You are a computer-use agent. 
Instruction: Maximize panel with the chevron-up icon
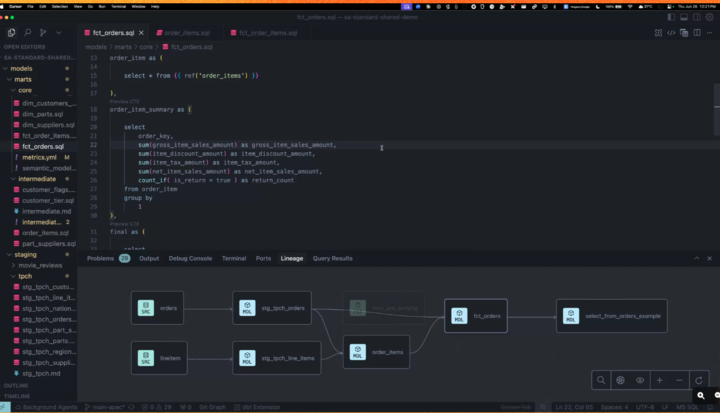[697, 258]
